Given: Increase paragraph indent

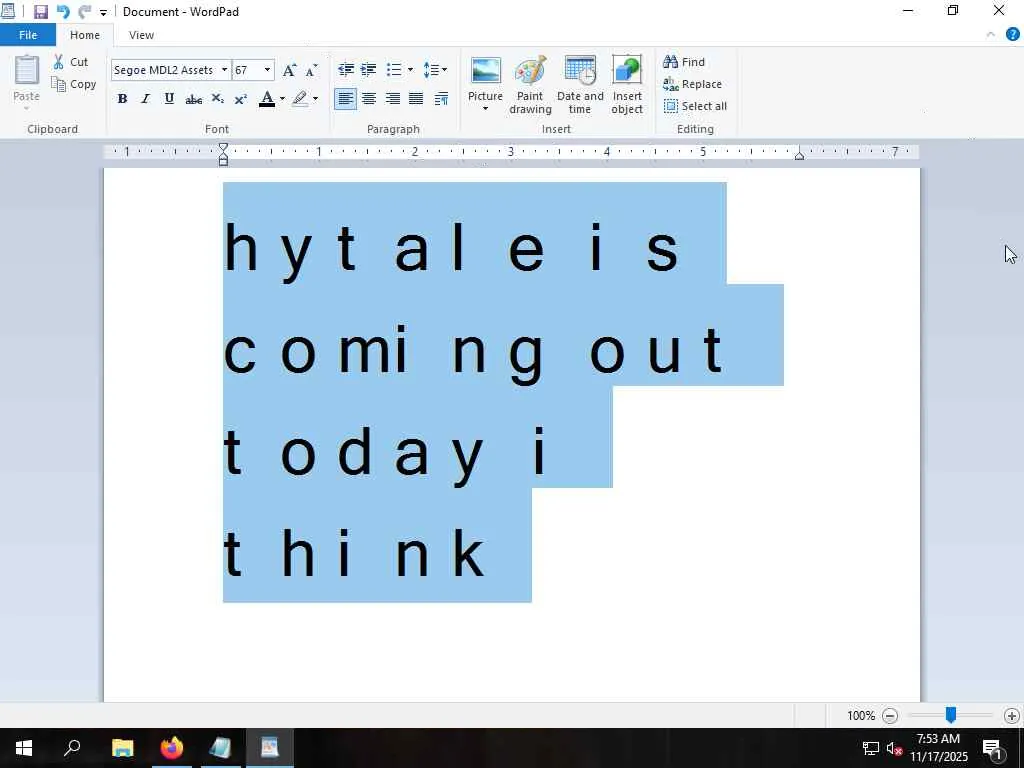Looking at the screenshot, I should (368, 69).
